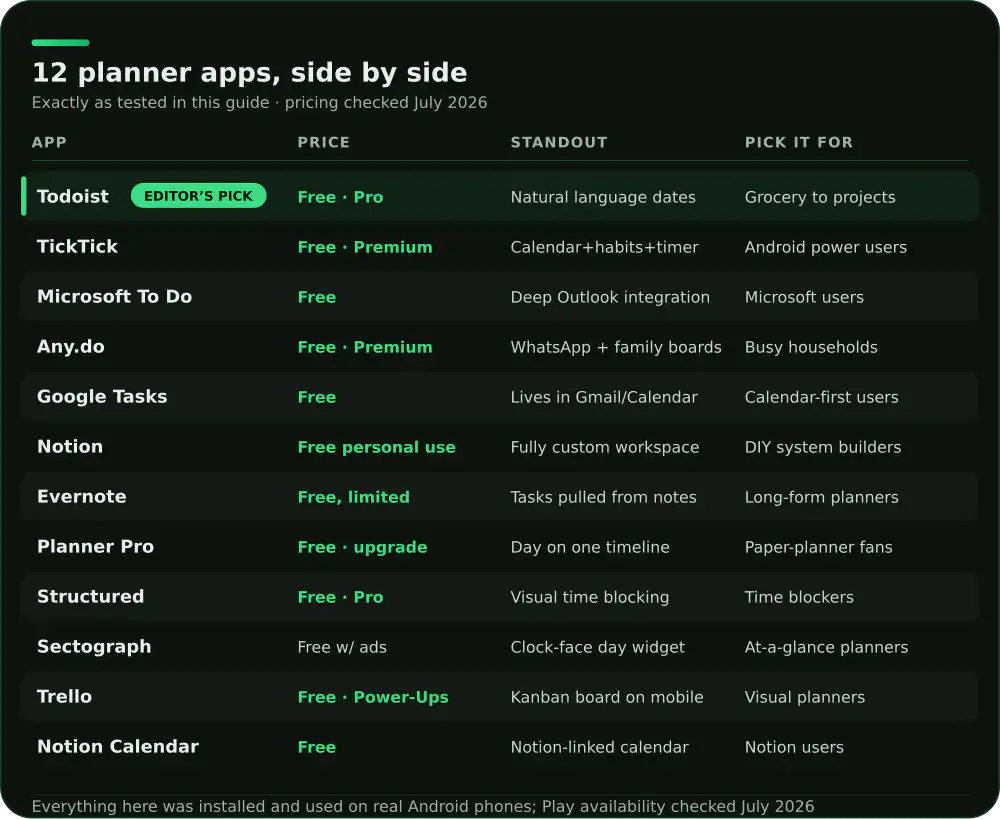Click 'Free · upgrade' price cell

363,547
